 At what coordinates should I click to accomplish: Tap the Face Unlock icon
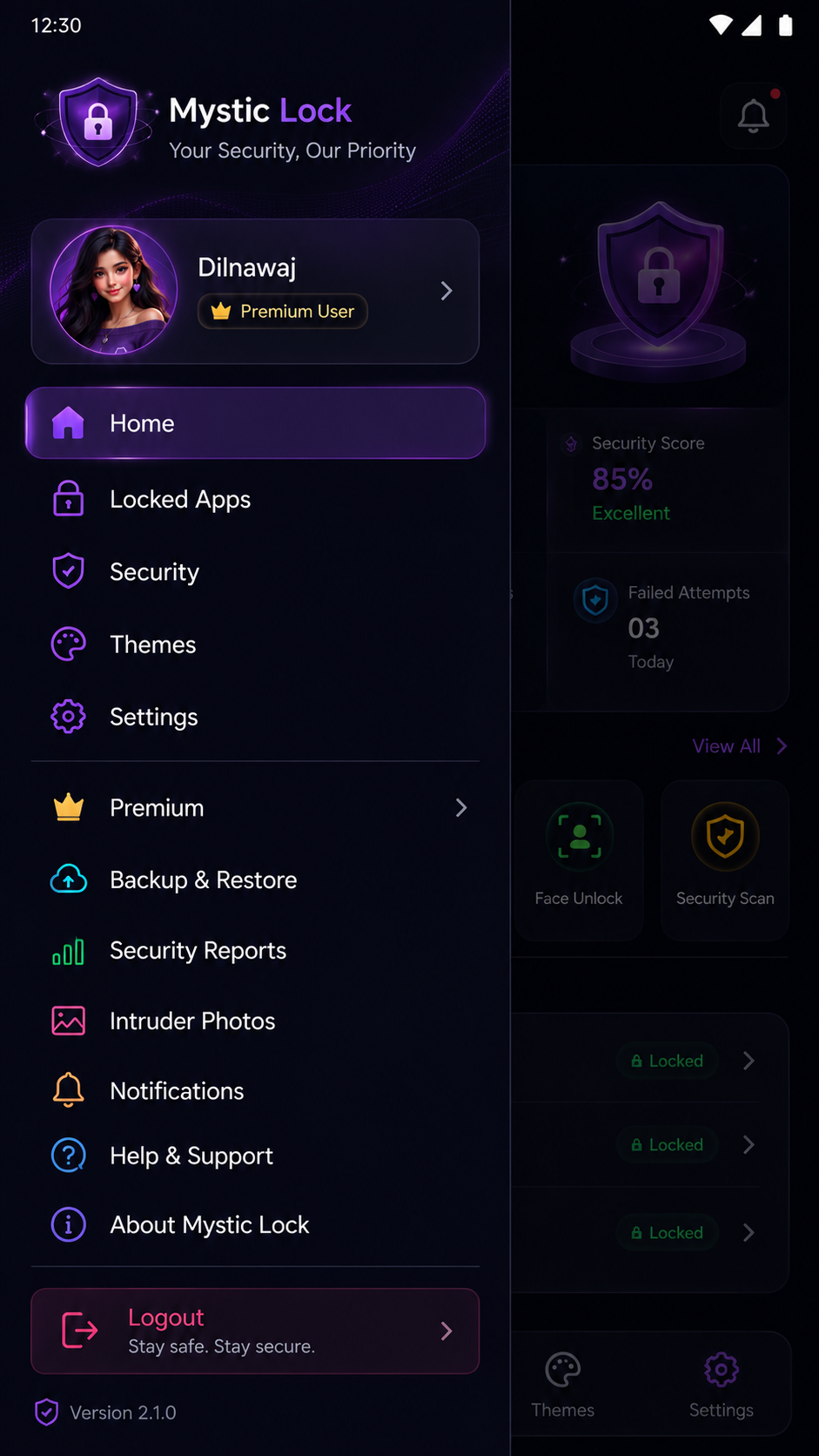click(x=580, y=836)
